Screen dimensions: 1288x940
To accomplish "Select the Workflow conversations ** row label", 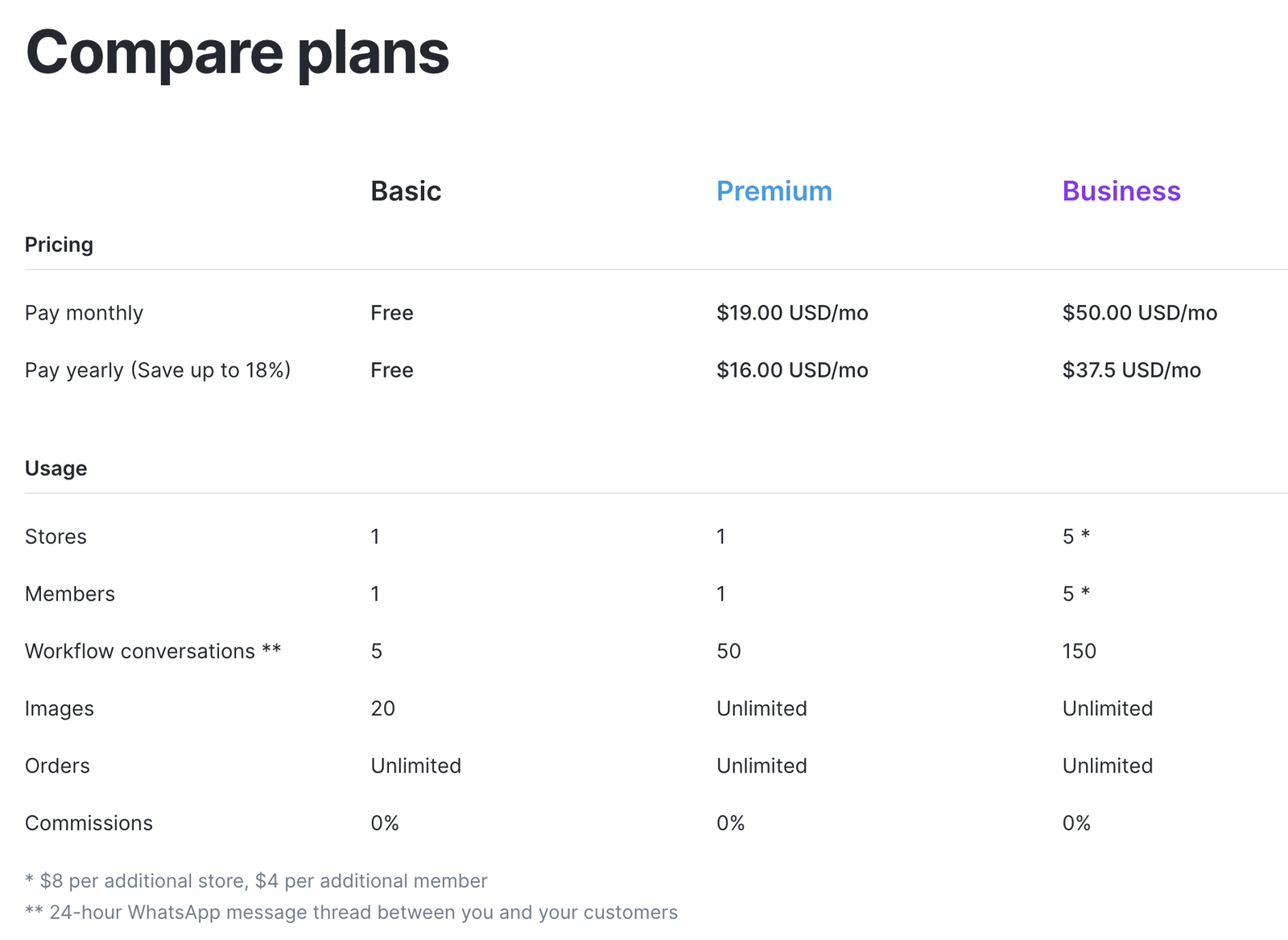I will click(153, 650).
